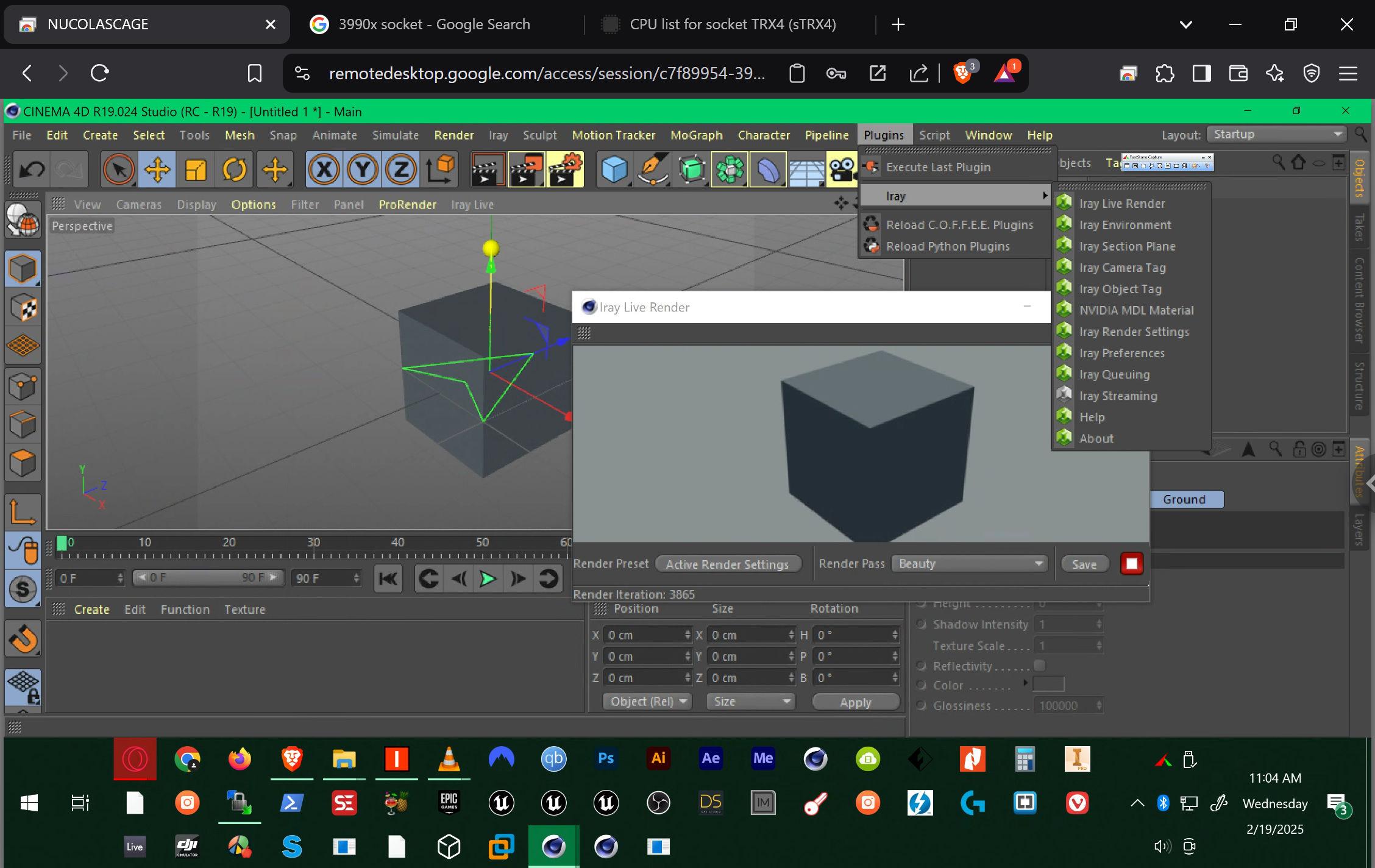Open Windows Start menu
The image size is (1375, 868).
point(29,803)
